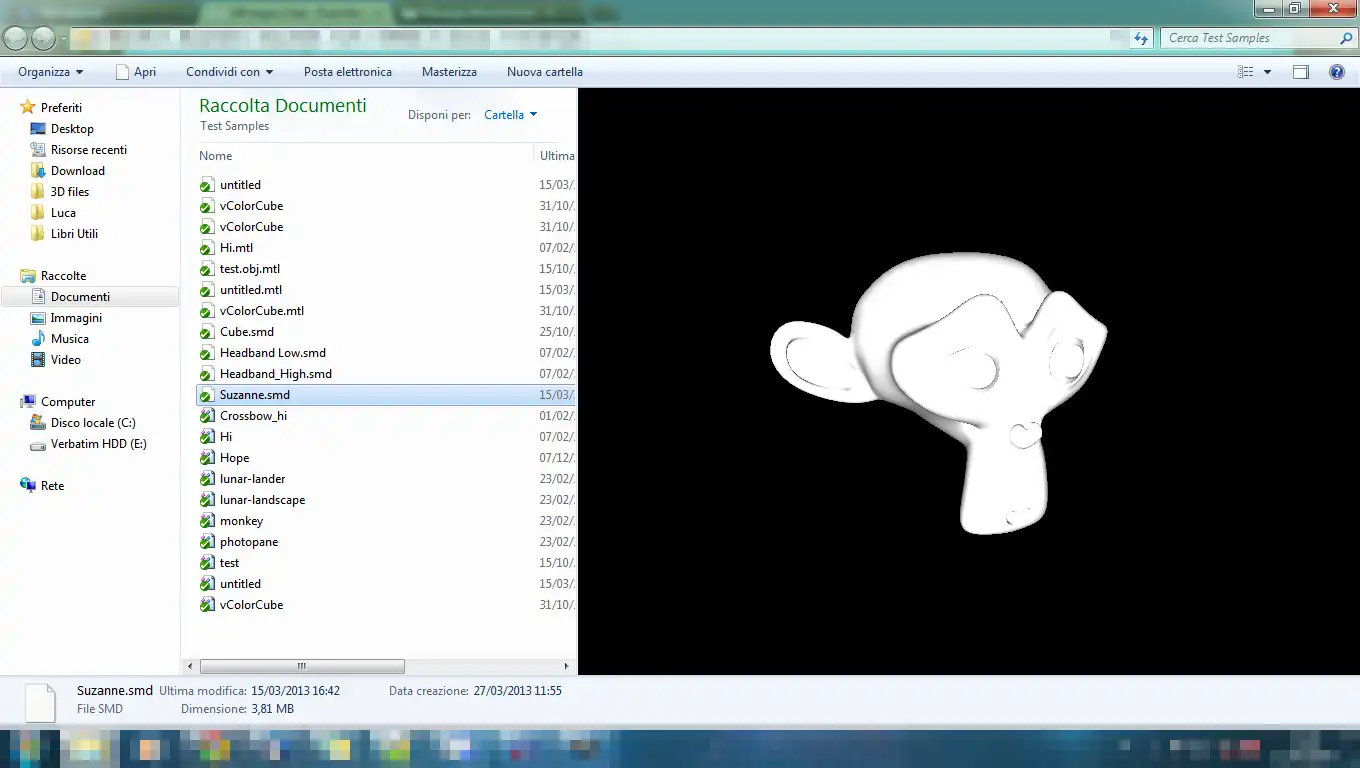Click the Risorse recenti icon

pos(38,149)
